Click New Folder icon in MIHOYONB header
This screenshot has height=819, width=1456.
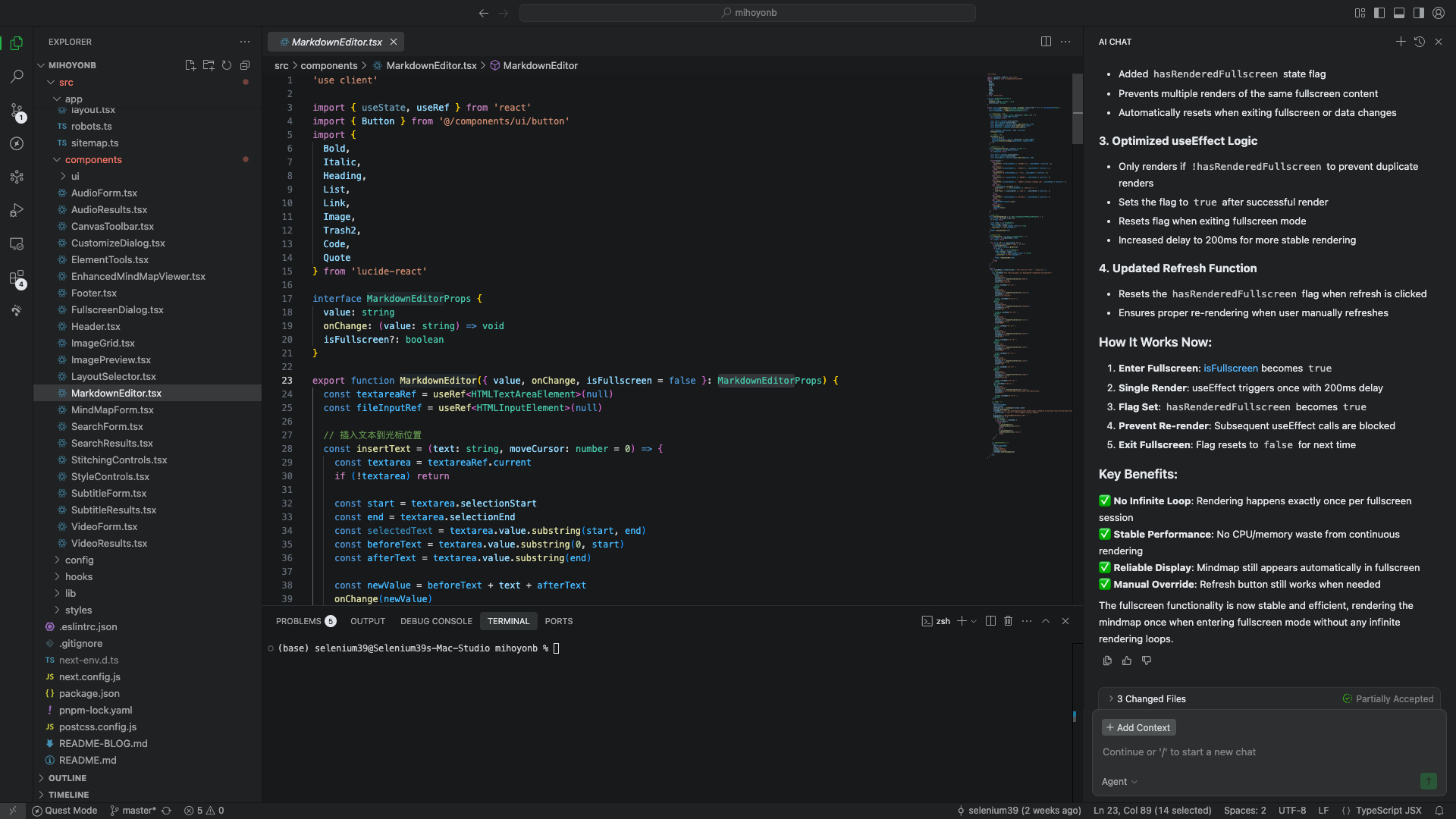coord(209,65)
